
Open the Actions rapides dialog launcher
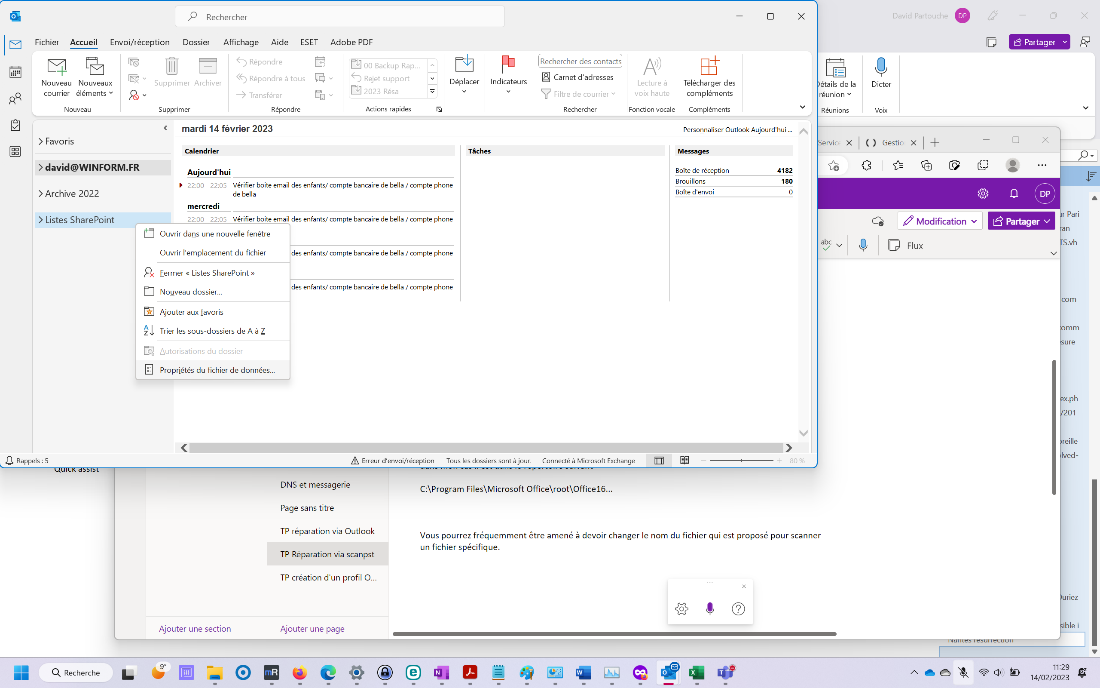439,109
